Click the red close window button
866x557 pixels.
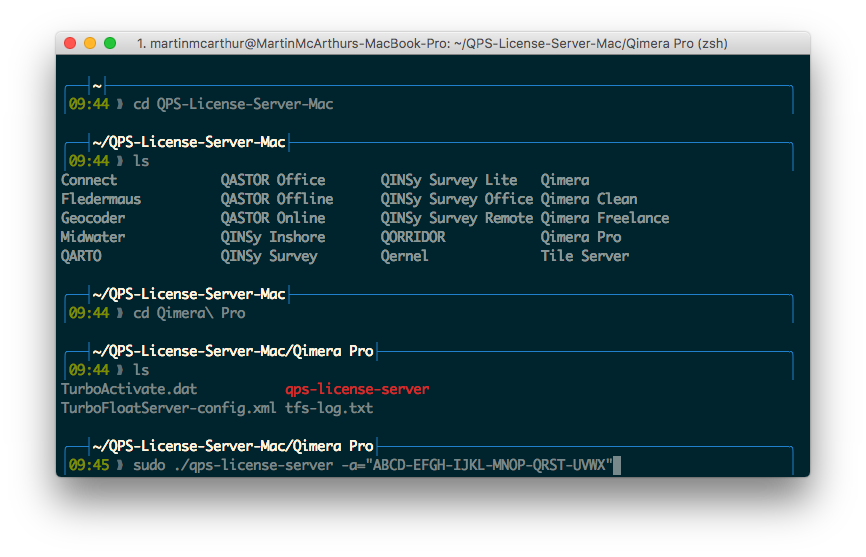(70, 43)
